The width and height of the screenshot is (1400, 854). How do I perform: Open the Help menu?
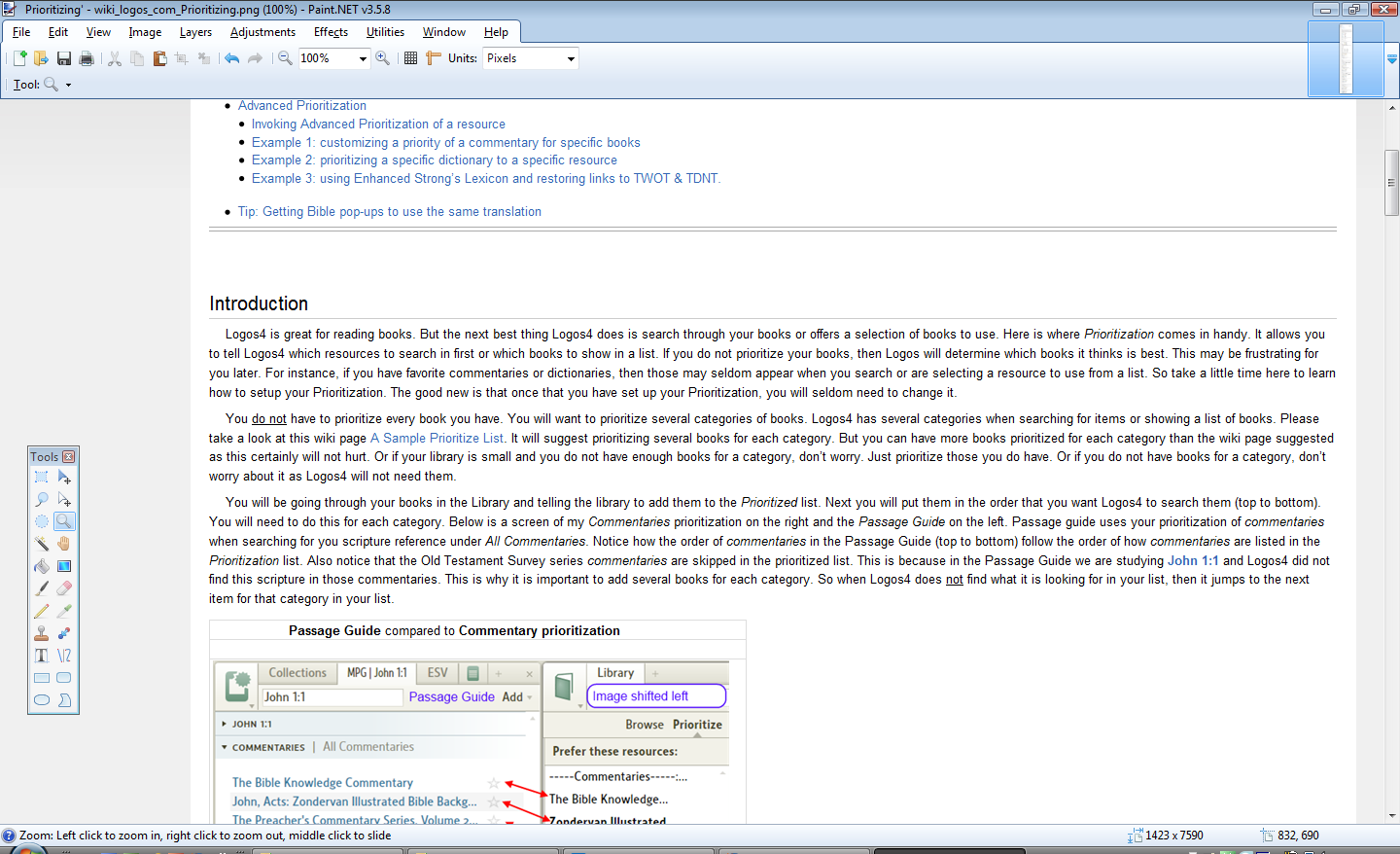(x=496, y=32)
